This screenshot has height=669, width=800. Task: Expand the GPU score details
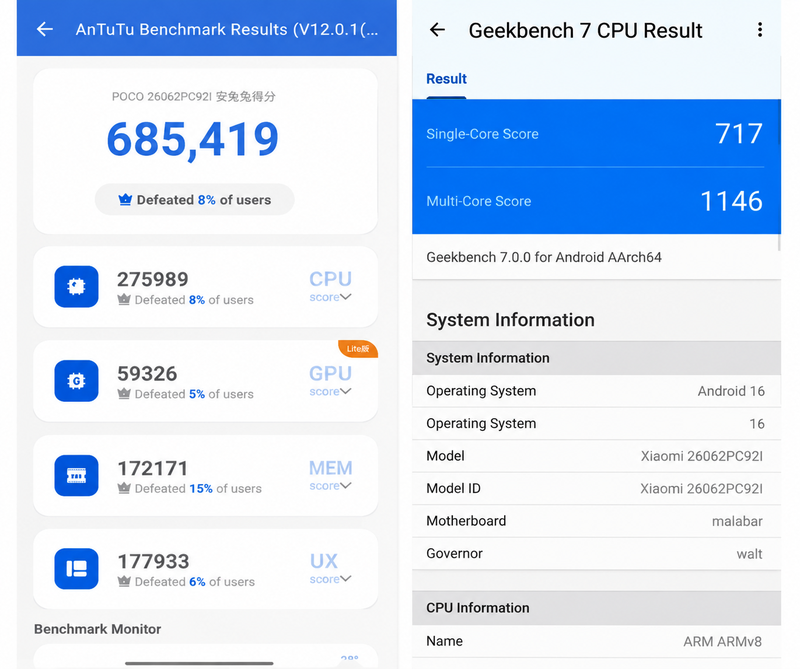click(x=330, y=381)
